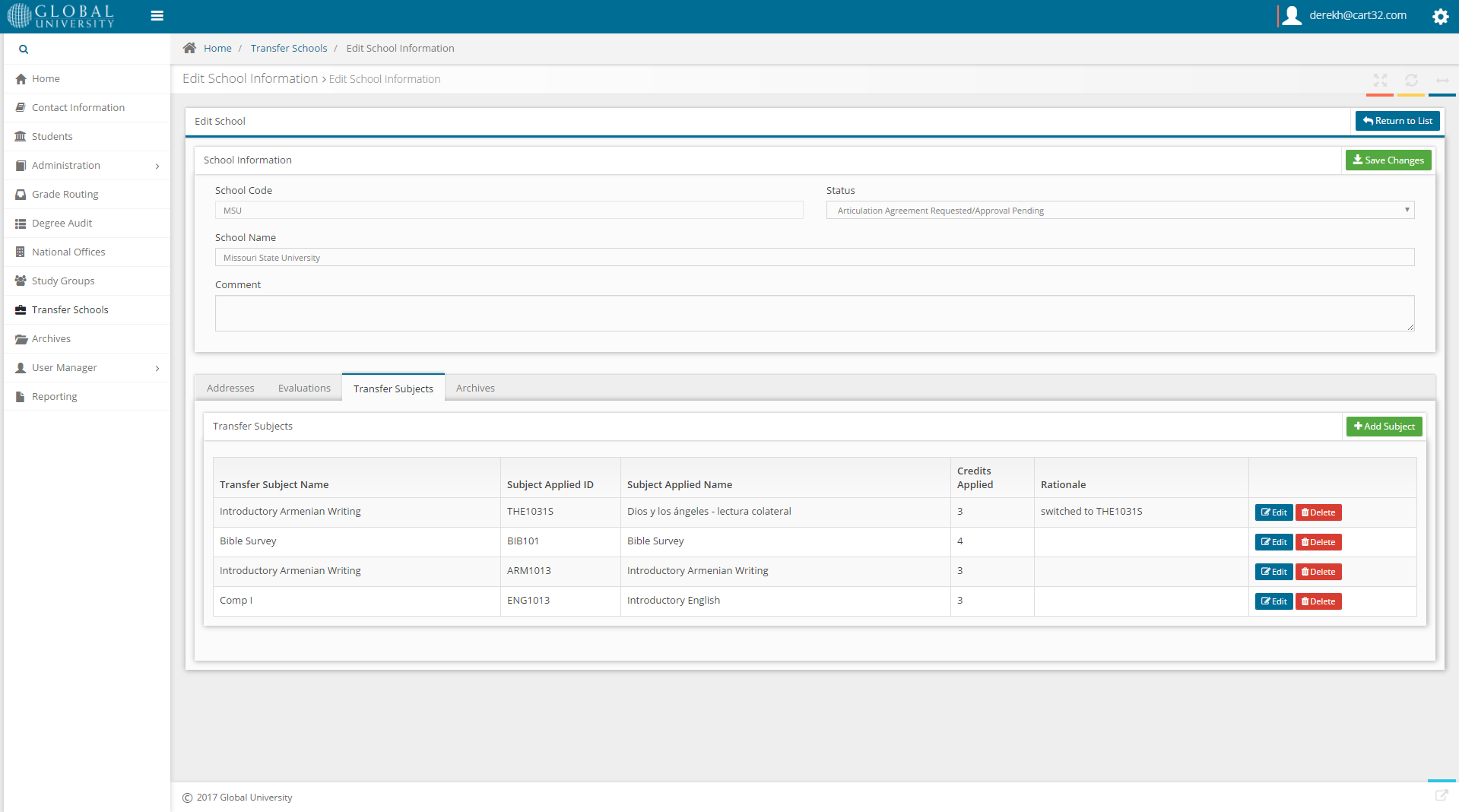Click the School Name field
Viewport: 1459px width, 812px height.
click(814, 258)
